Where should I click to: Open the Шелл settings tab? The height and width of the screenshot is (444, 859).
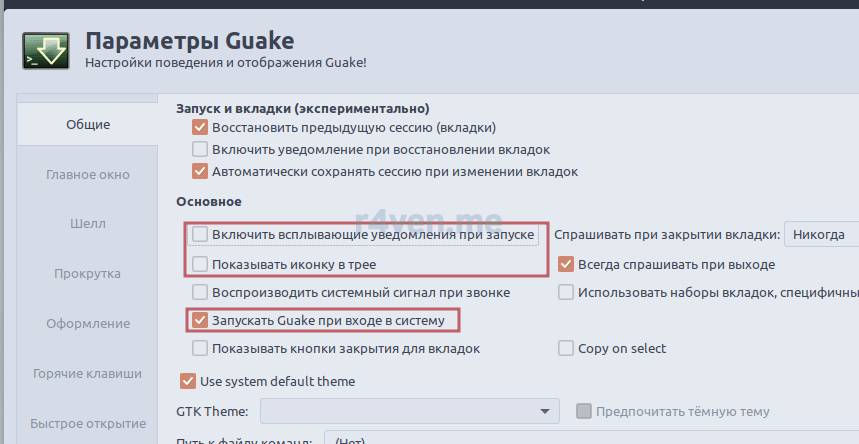[x=88, y=223]
